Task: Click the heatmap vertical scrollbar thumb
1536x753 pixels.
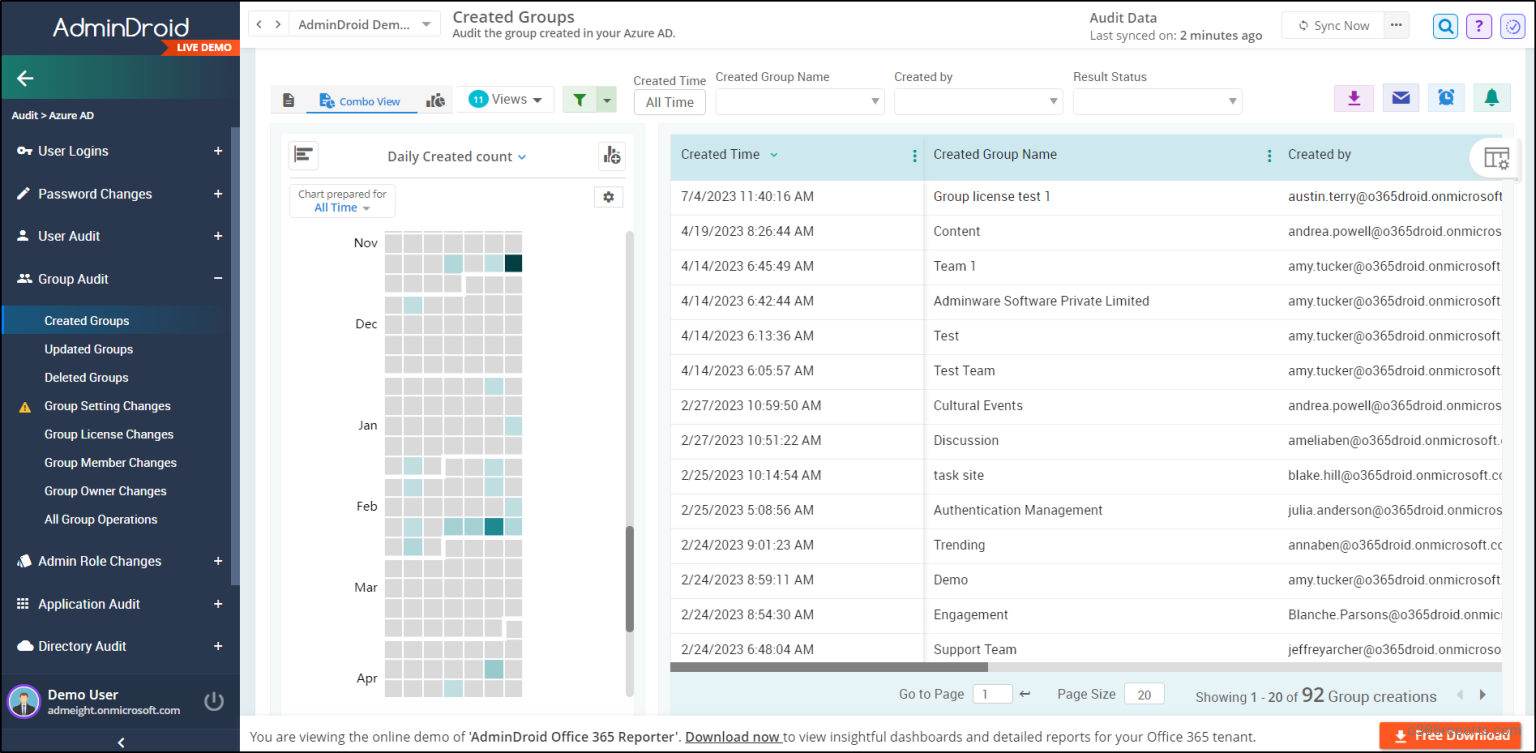Action: (x=630, y=579)
